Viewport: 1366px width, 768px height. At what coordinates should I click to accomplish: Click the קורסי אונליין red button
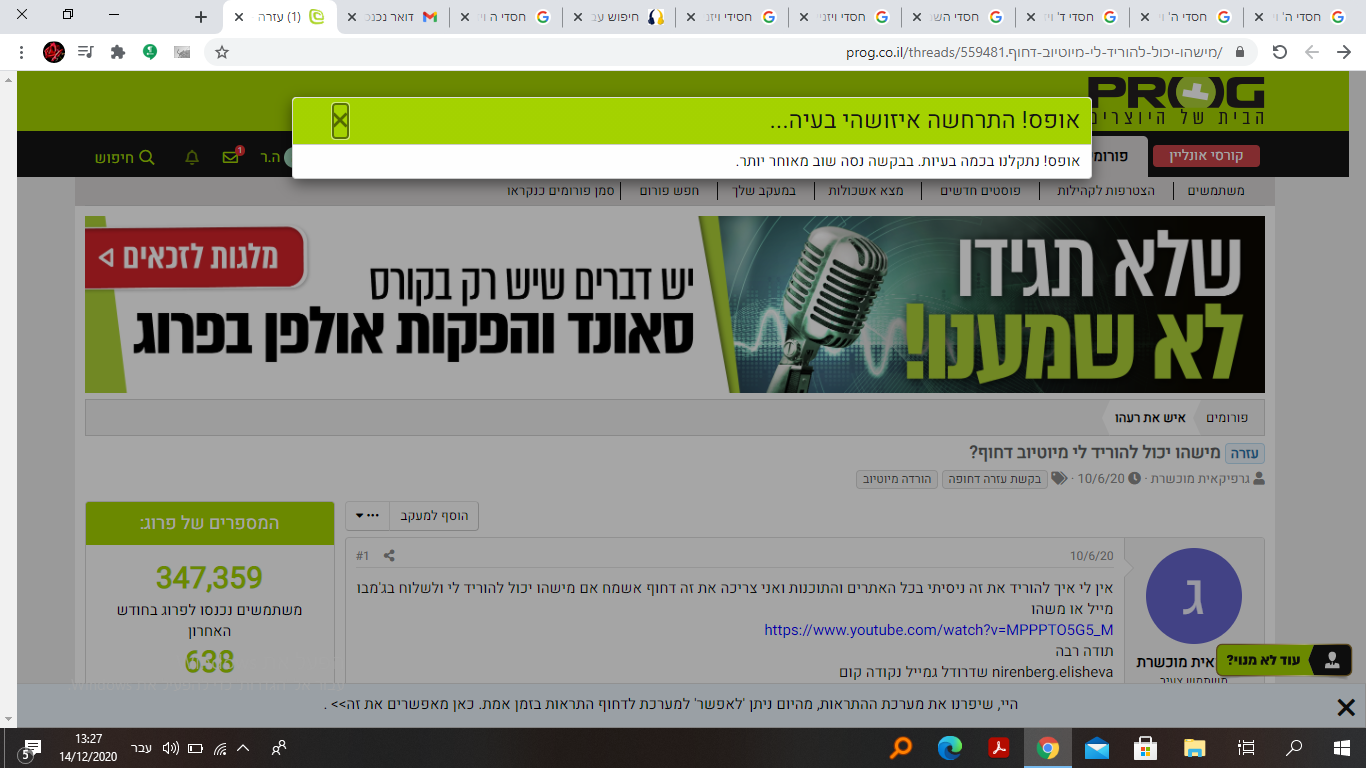click(1206, 157)
